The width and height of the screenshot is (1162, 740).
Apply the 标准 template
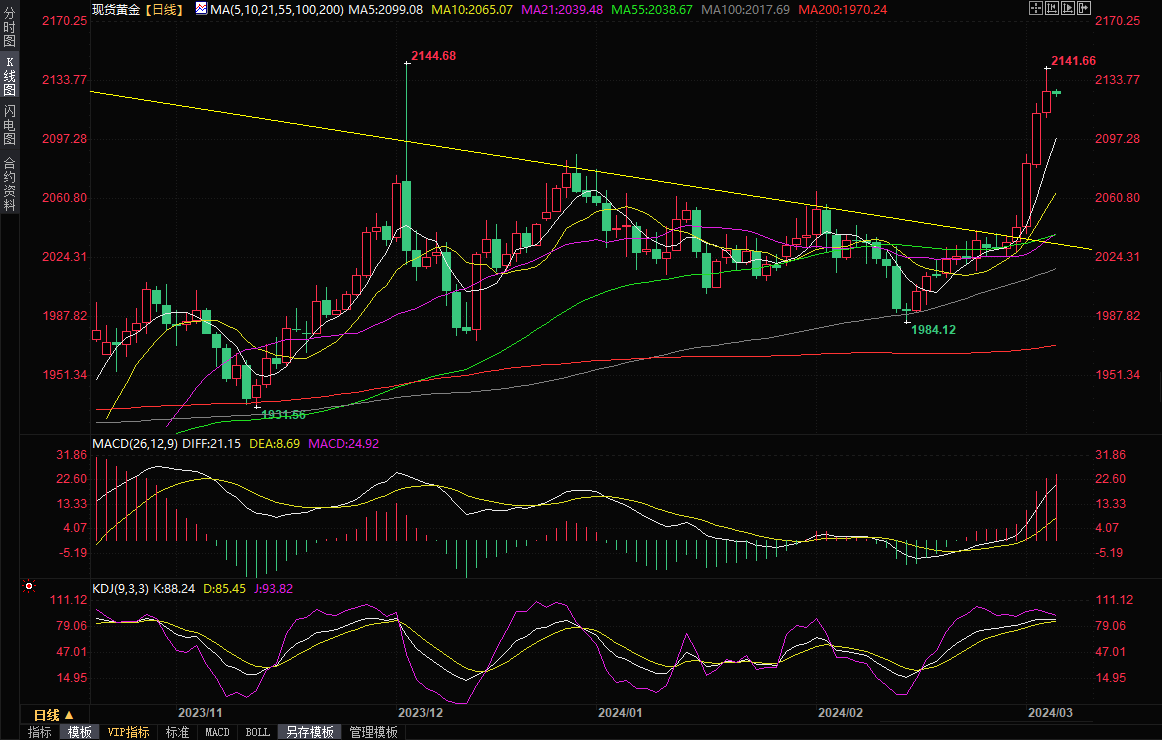(x=177, y=732)
